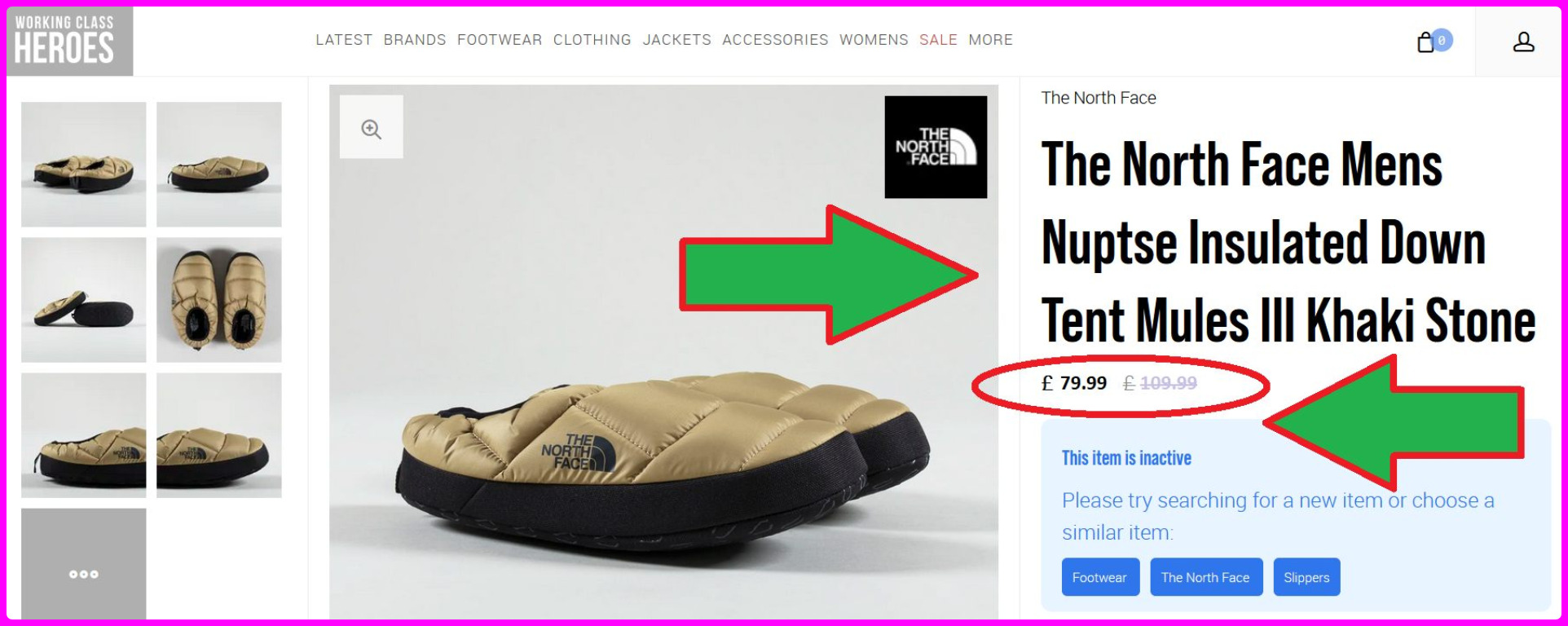
Task: Click the North Face logo badge
Action: 936,147
